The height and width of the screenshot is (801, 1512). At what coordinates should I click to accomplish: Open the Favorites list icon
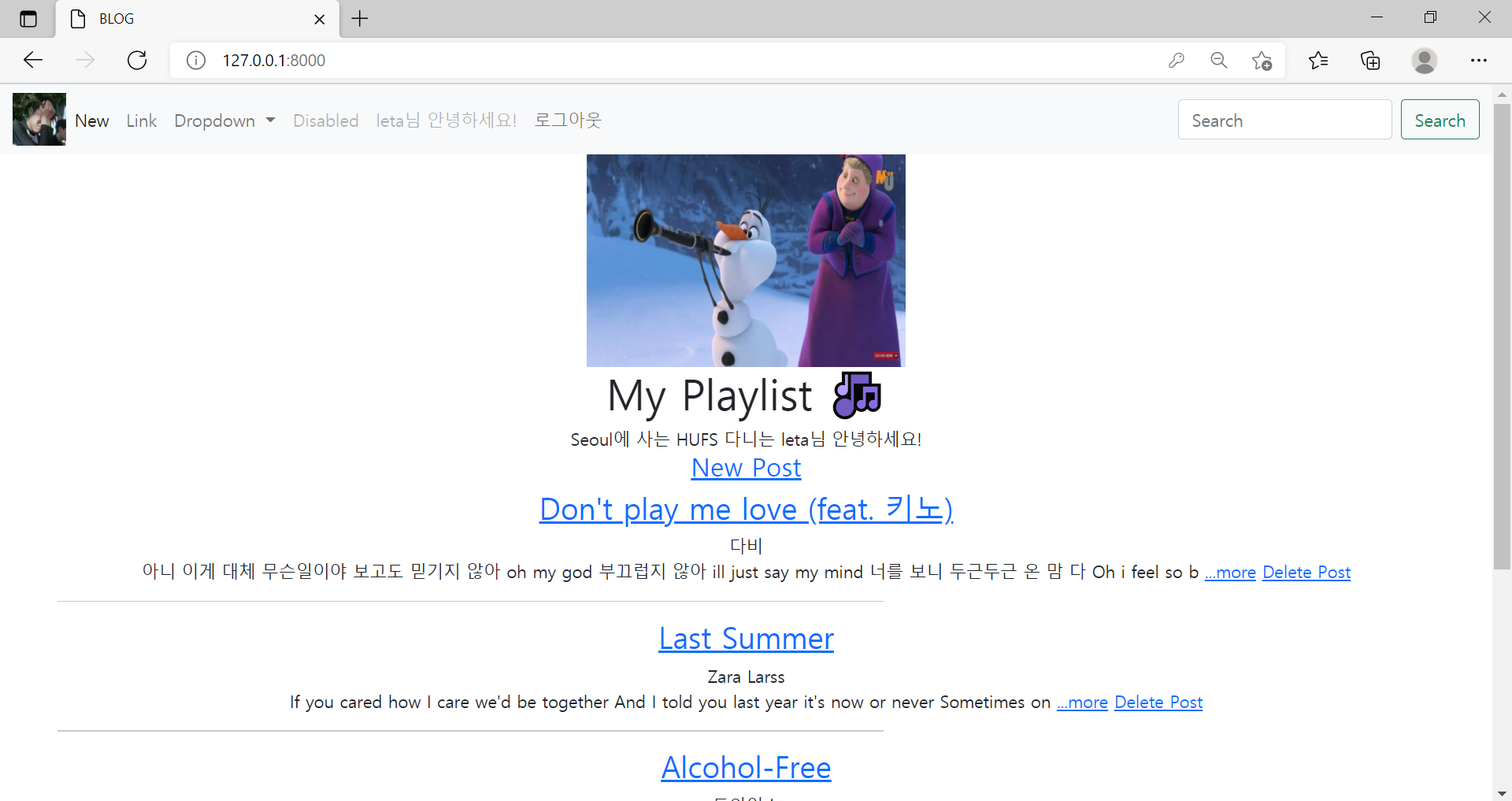pos(1318,60)
